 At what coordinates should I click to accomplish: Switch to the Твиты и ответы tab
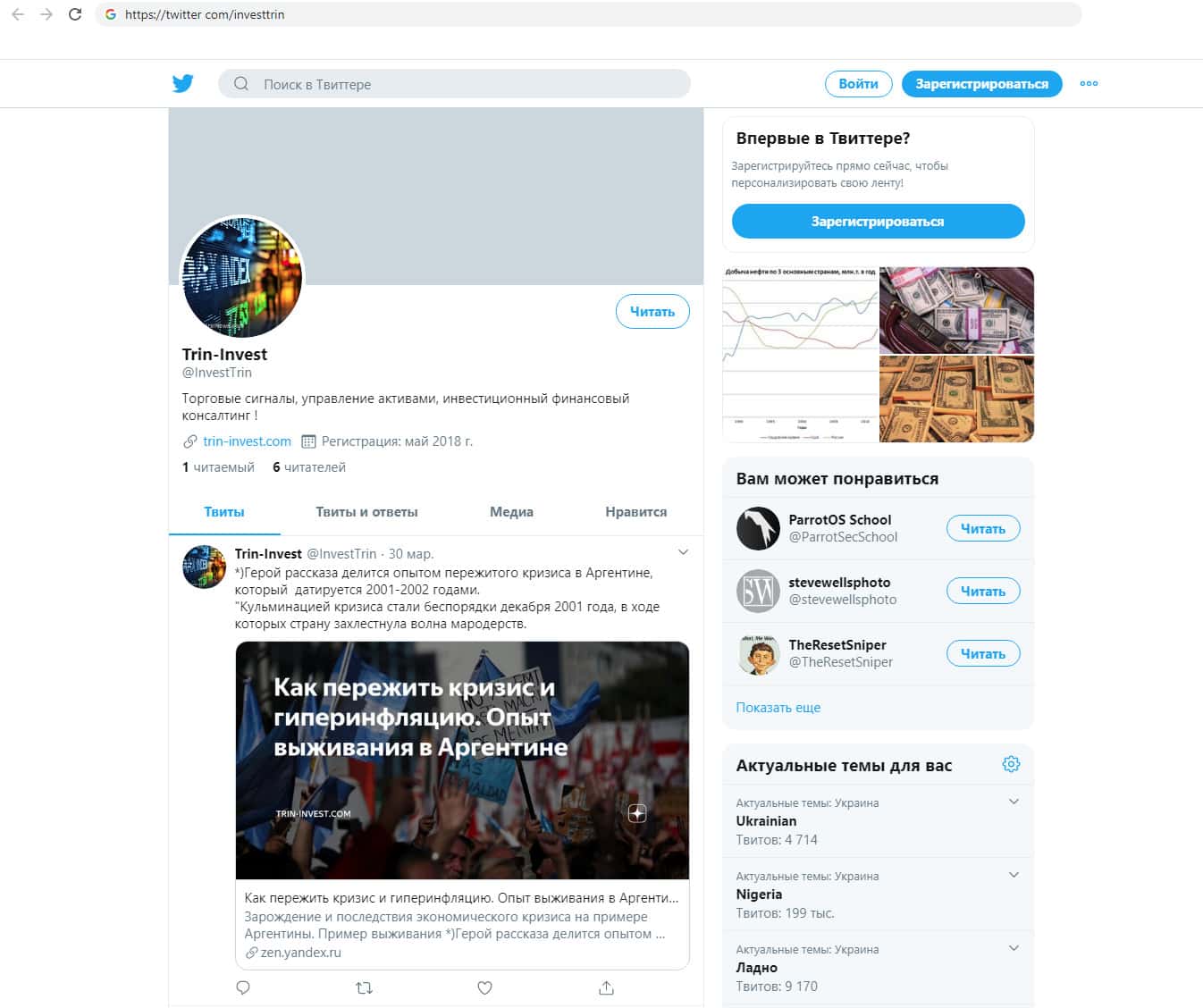[366, 512]
